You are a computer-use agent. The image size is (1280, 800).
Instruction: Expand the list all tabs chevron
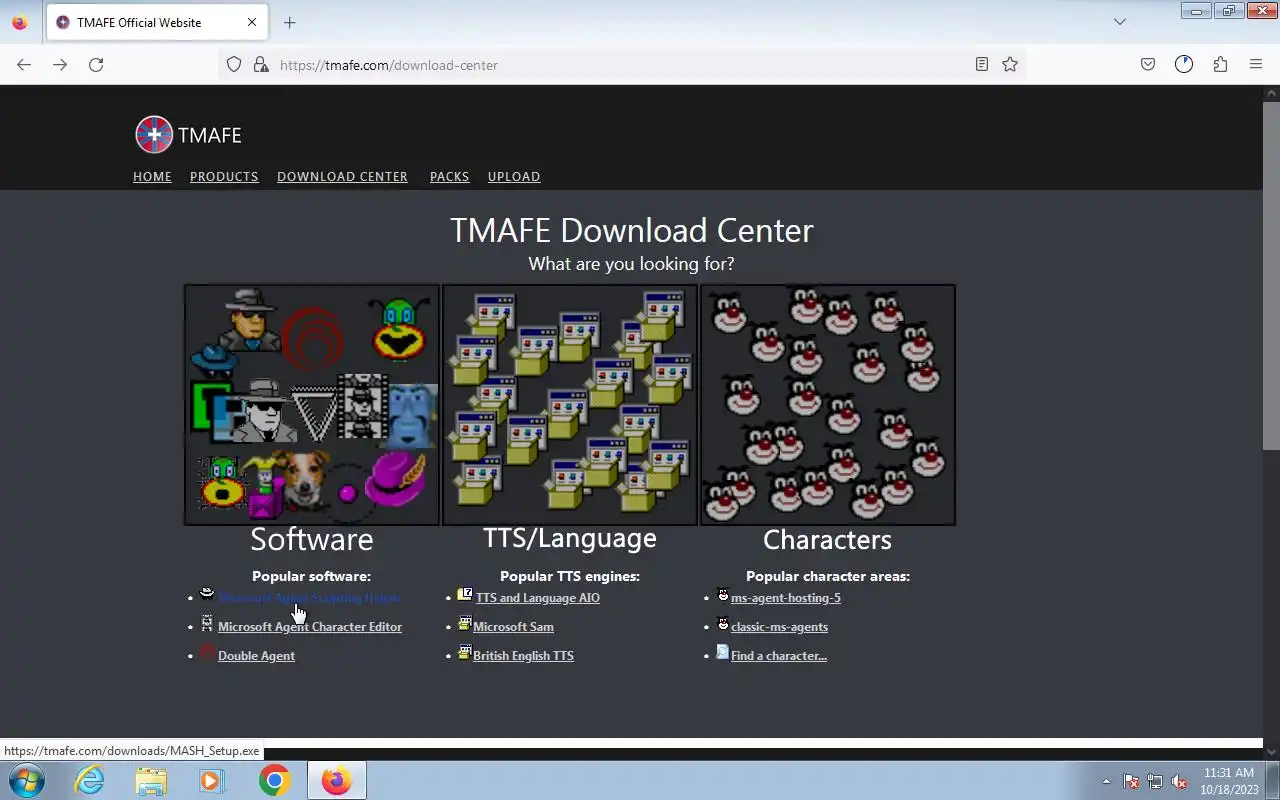pyautogui.click(x=1120, y=22)
